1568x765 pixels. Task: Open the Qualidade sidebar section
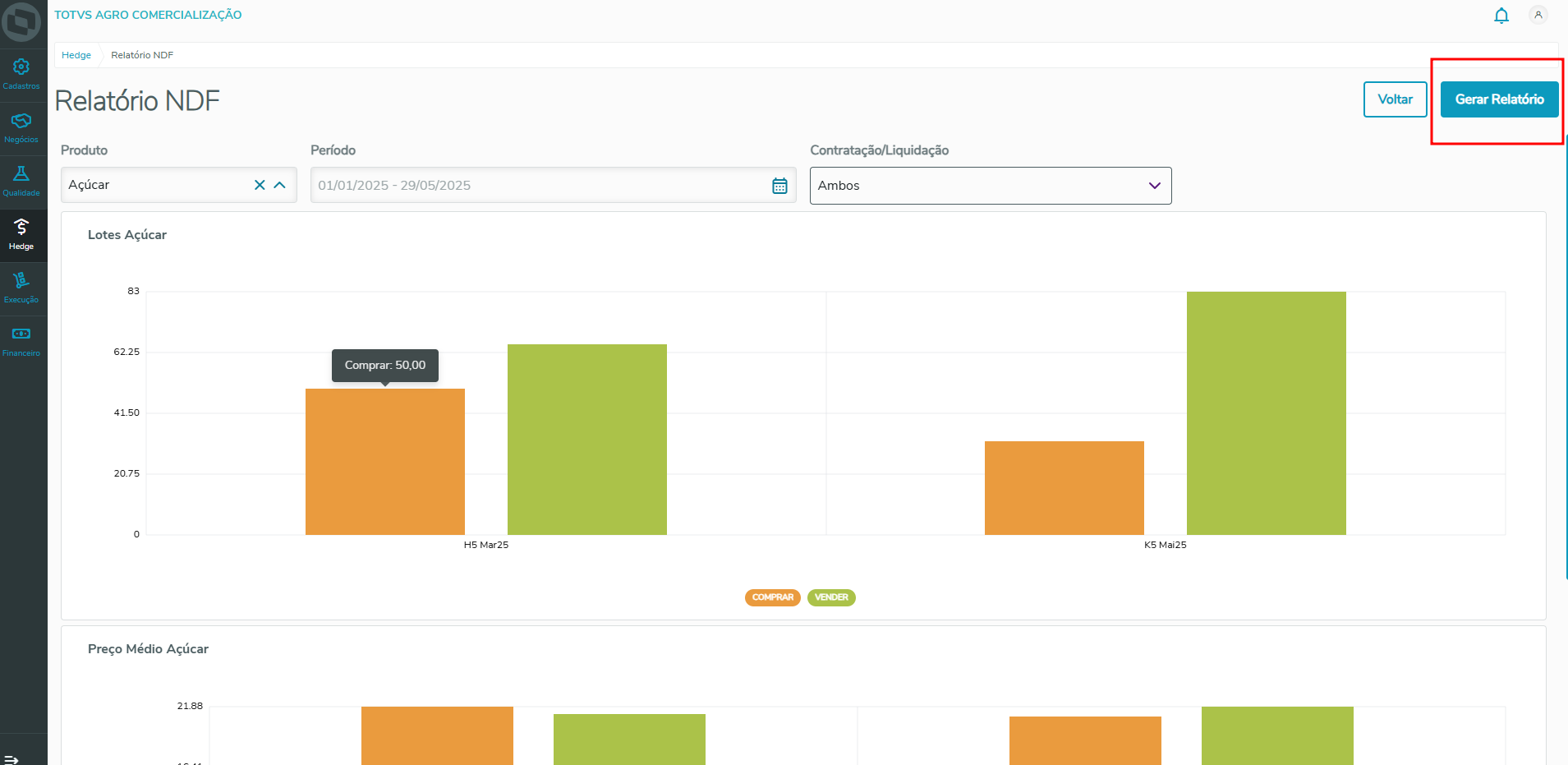click(21, 182)
